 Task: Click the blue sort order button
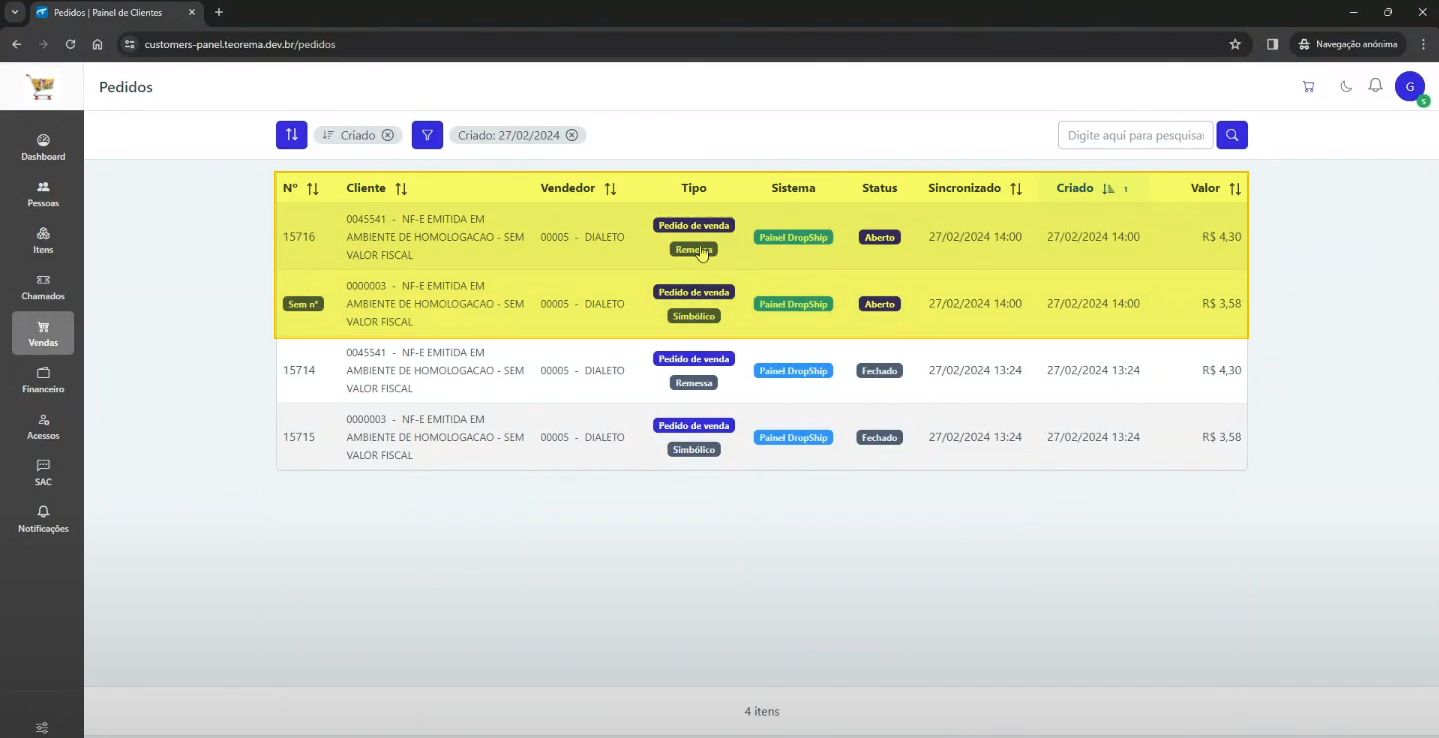292,135
